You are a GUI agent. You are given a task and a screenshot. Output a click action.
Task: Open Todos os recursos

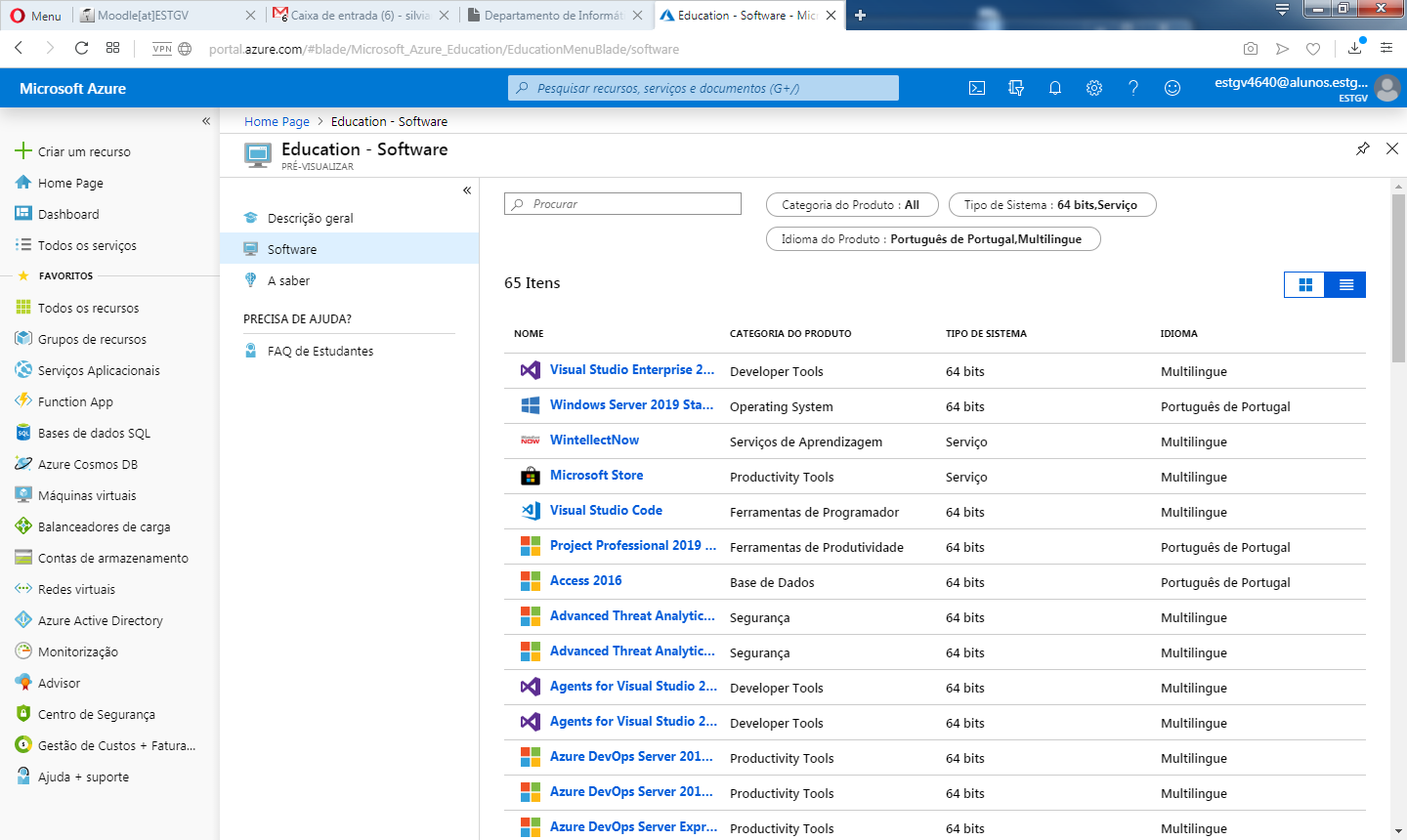[x=88, y=308]
